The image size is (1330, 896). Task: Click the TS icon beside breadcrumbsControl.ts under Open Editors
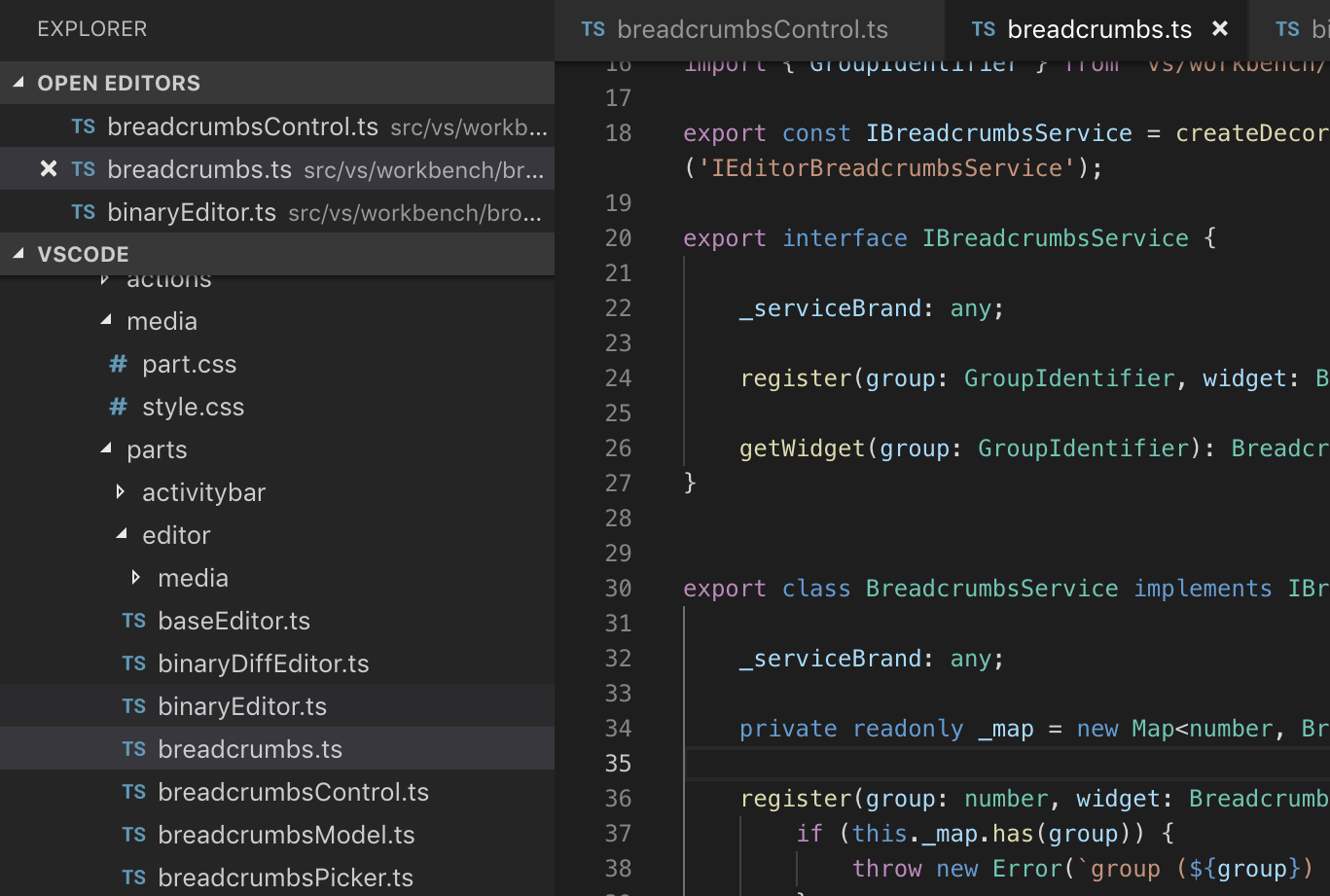pyautogui.click(x=84, y=126)
